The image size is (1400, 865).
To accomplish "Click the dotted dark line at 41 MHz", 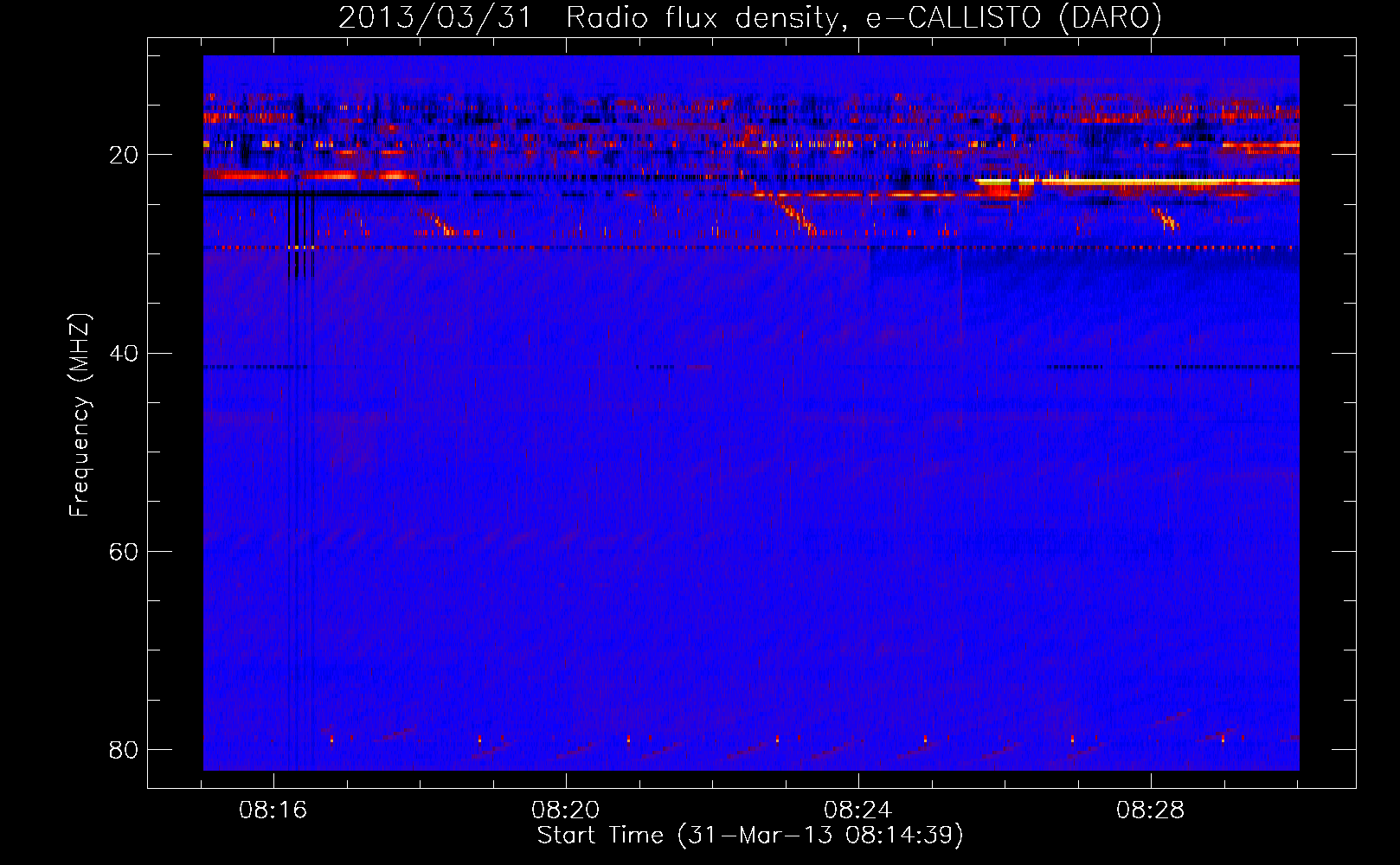I will click(751, 367).
